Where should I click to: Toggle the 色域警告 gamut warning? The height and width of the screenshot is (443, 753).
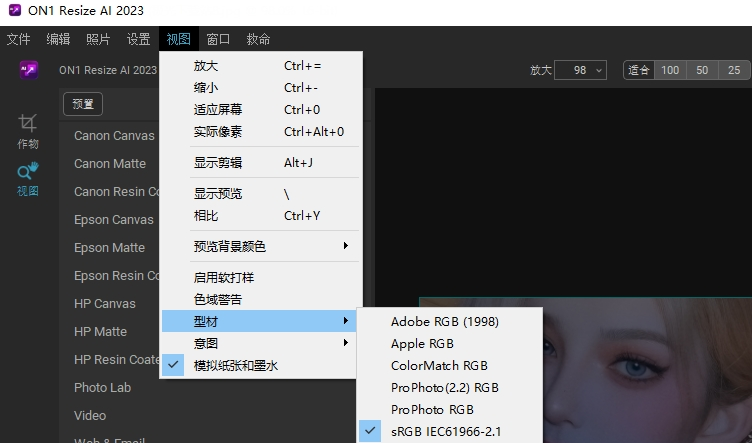[218, 299]
